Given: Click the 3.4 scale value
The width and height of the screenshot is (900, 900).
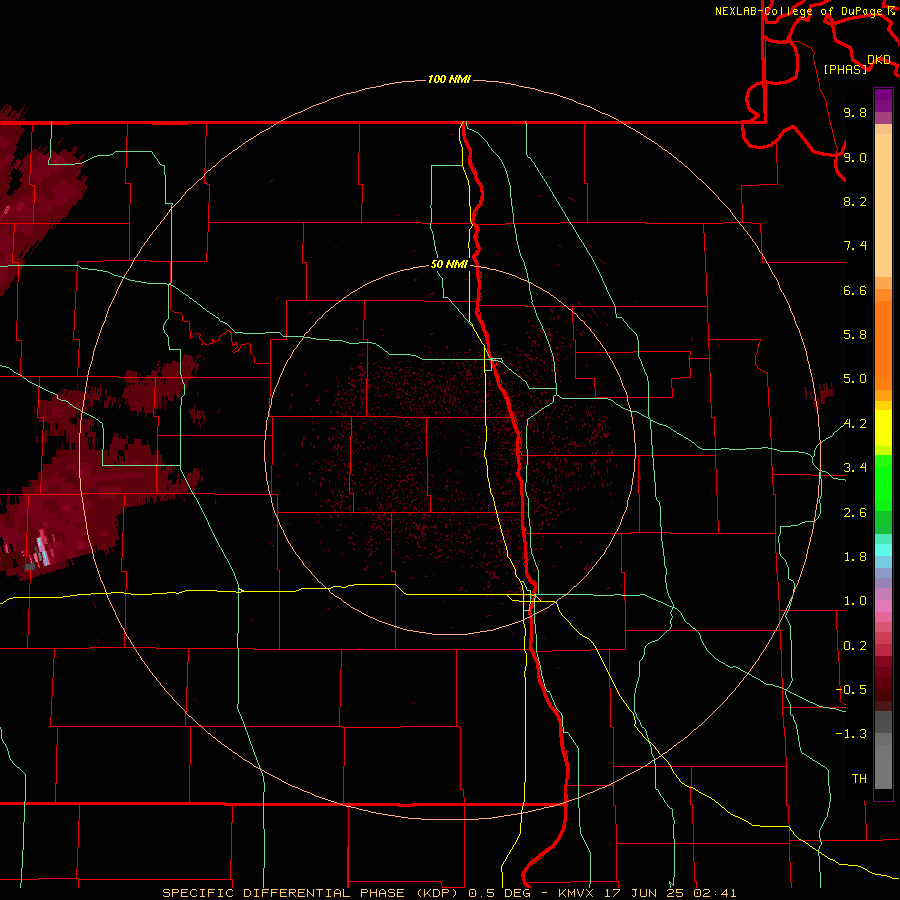Looking at the screenshot, I should (855, 468).
